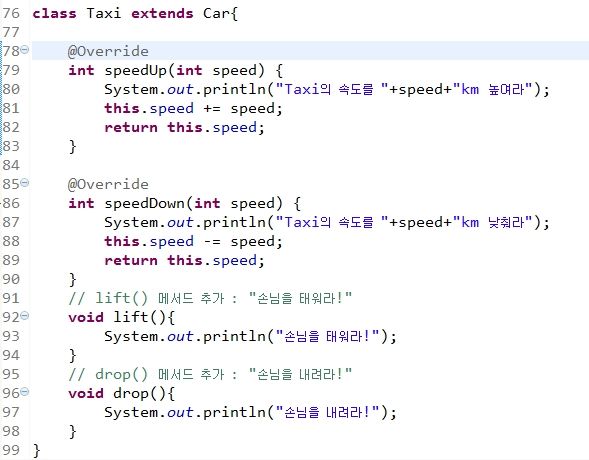Click the superclass name Car
The width and height of the screenshot is (589, 460).
(217, 14)
